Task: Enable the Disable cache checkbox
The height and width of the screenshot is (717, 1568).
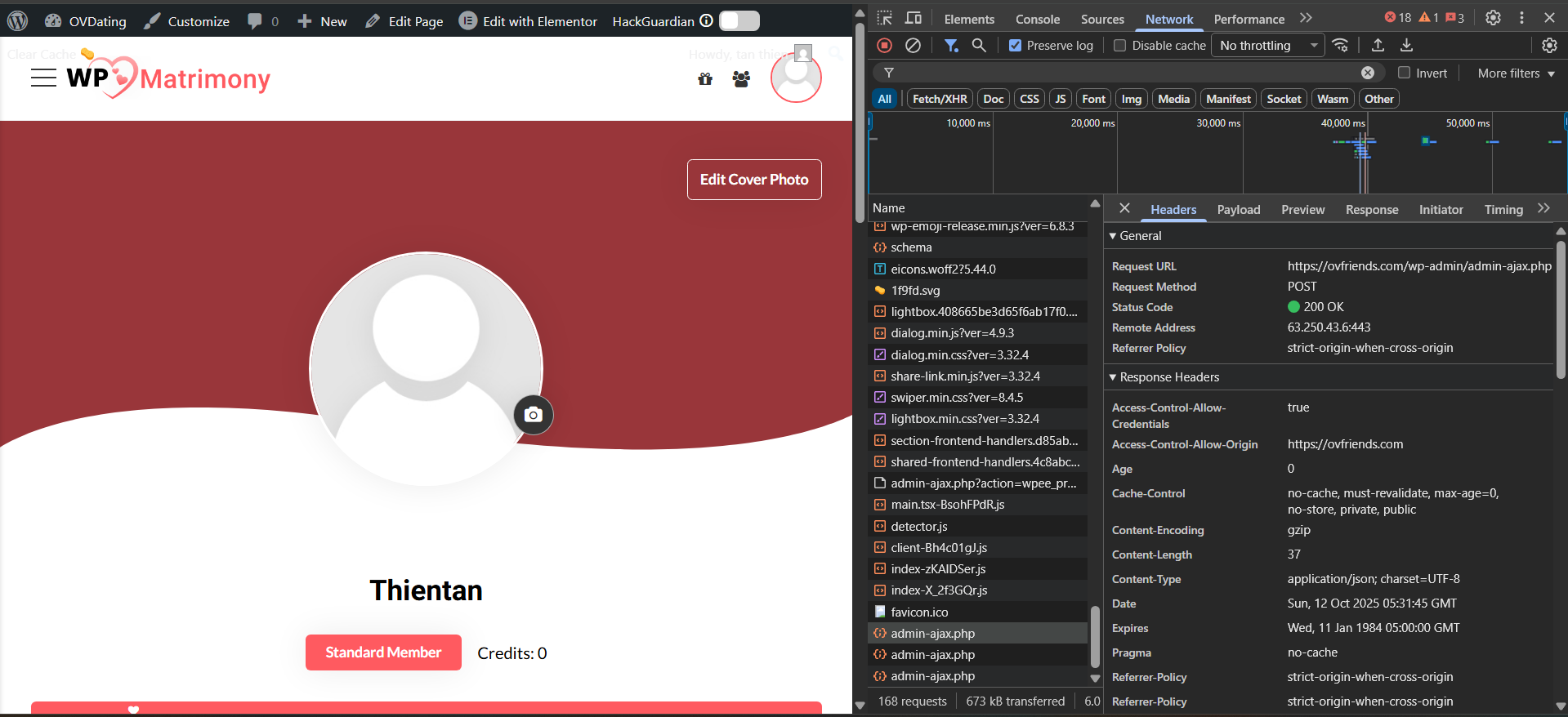Action: pyautogui.click(x=1119, y=46)
